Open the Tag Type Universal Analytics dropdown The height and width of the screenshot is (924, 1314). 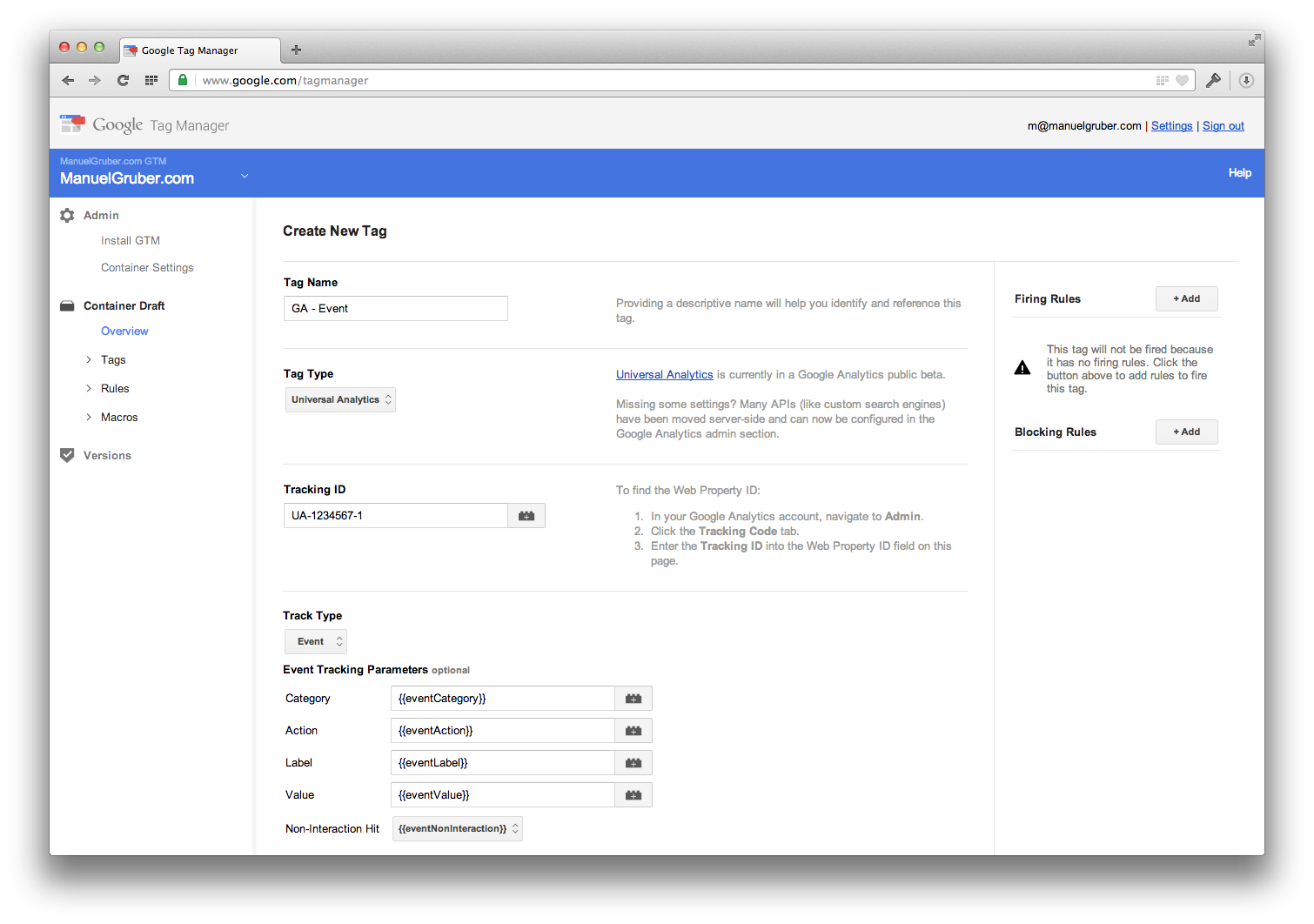(x=340, y=399)
